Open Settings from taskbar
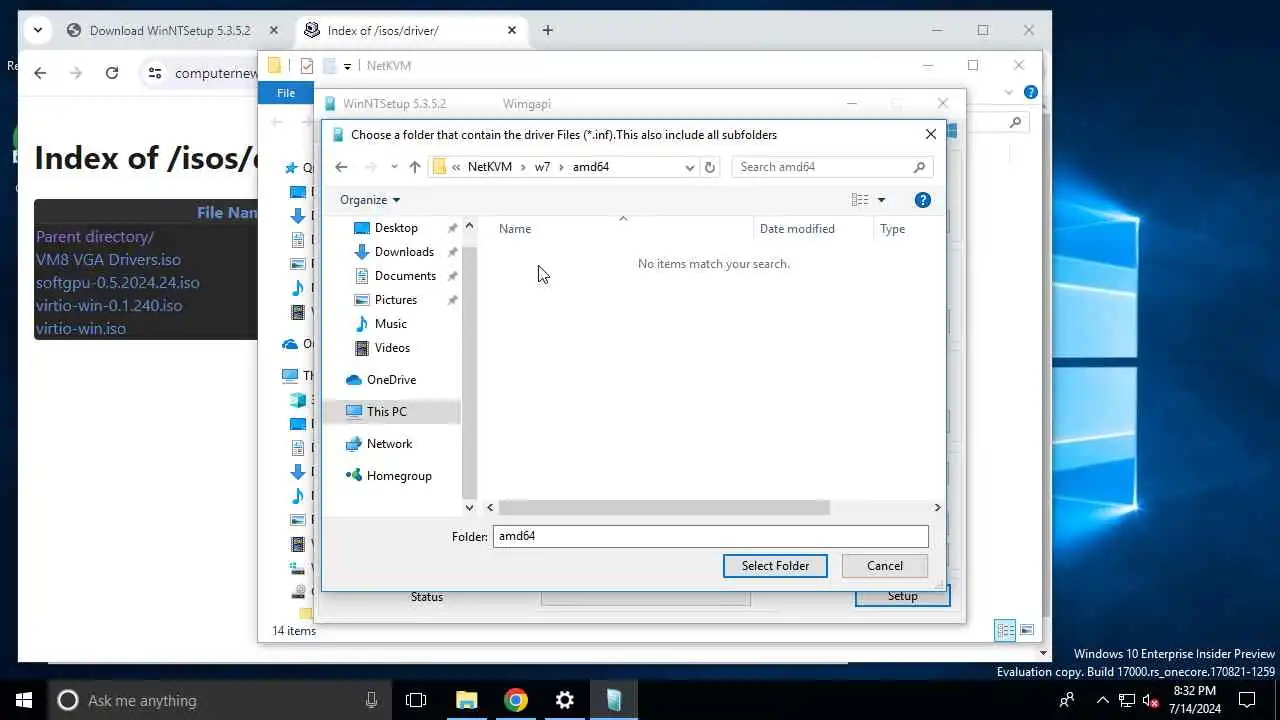Image resolution: width=1280 pixels, height=720 pixels. tap(565, 700)
